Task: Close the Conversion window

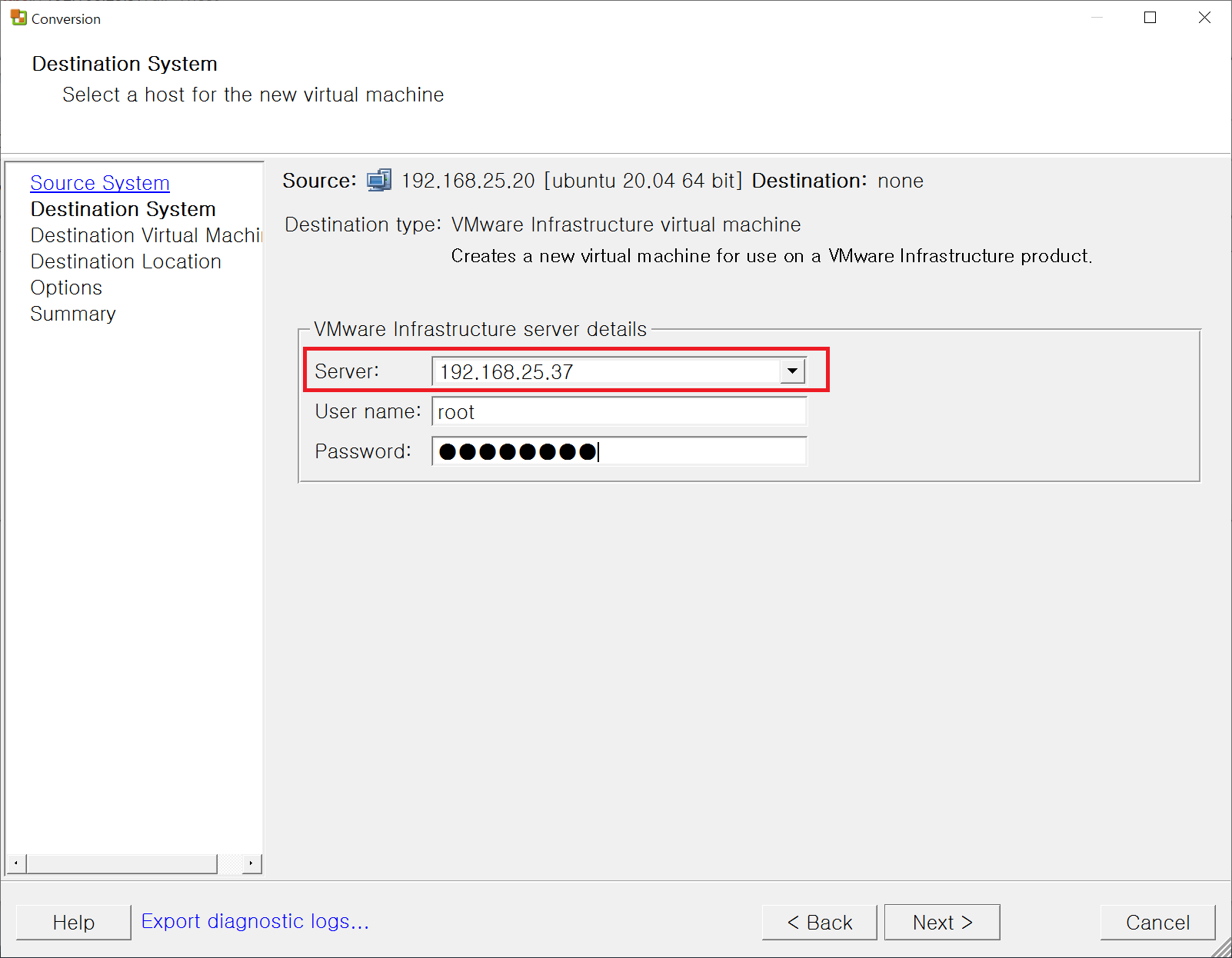Action: point(1204,18)
